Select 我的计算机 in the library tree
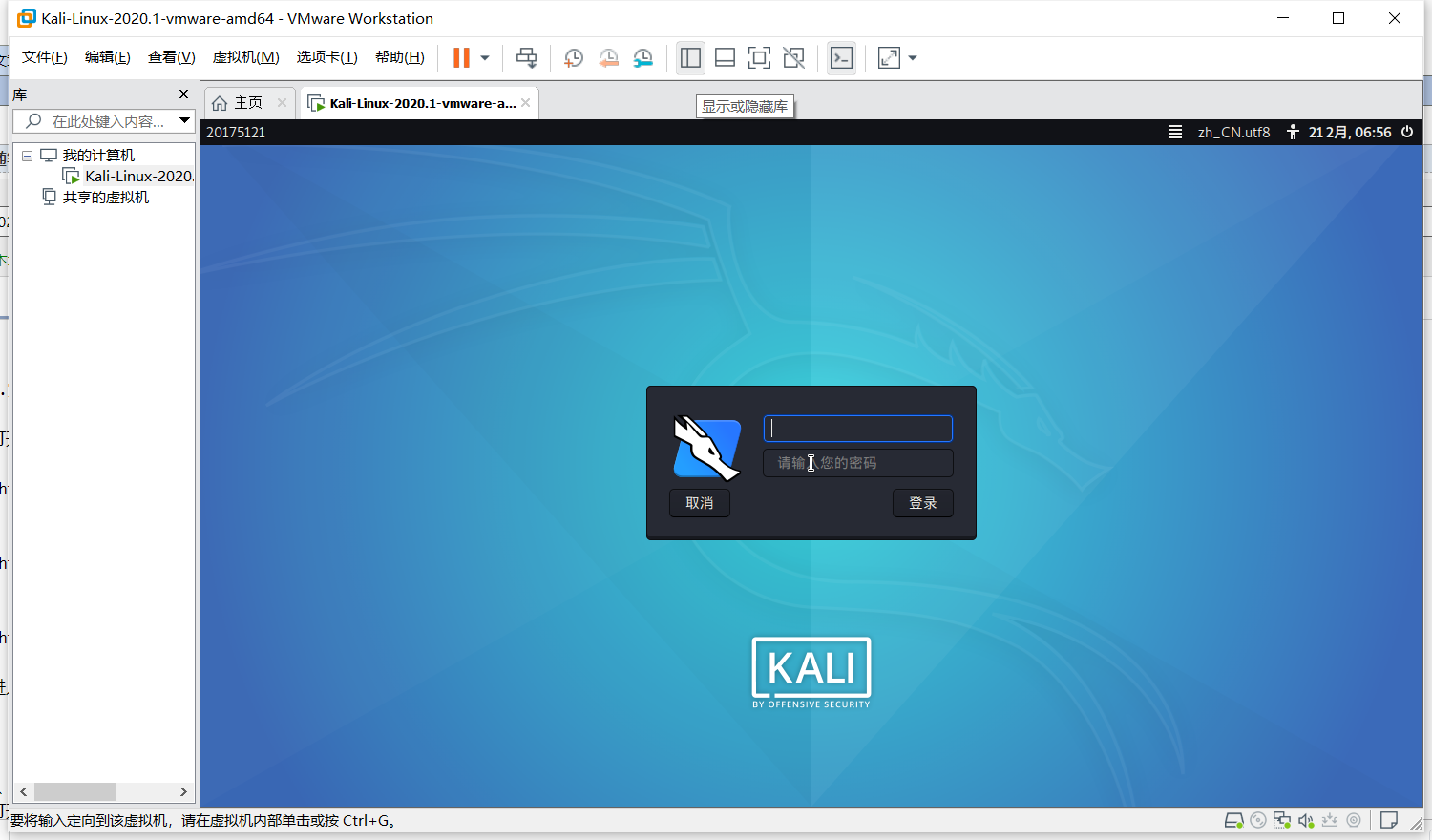This screenshot has width=1432, height=840. click(x=98, y=155)
